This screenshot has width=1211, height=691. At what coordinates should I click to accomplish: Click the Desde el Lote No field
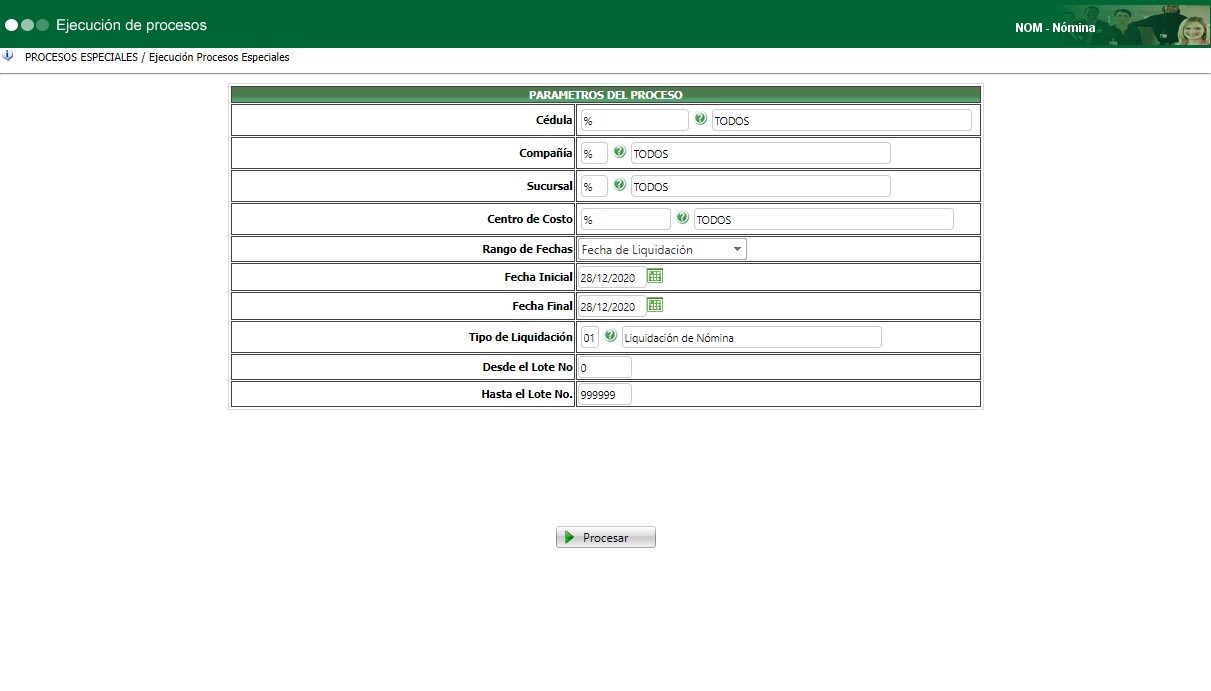pos(604,367)
